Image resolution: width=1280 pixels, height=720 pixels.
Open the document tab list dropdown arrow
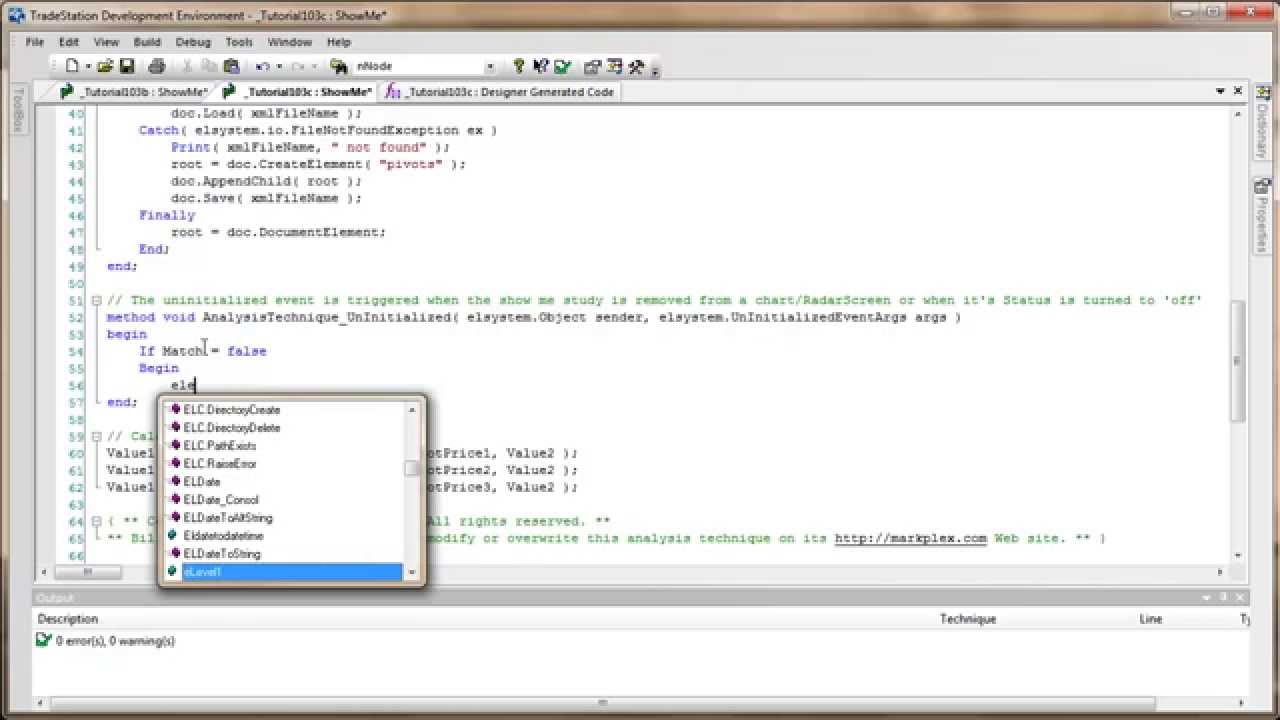point(1222,91)
